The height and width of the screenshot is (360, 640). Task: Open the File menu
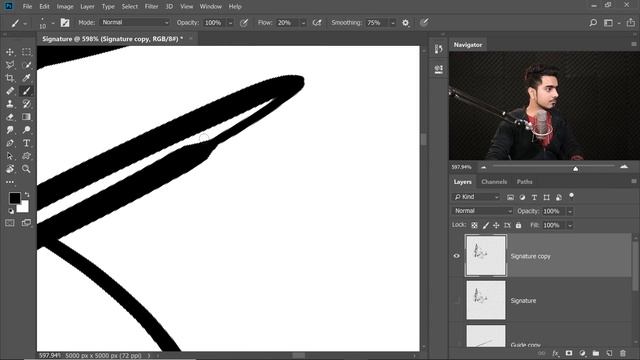pyautogui.click(x=27, y=7)
